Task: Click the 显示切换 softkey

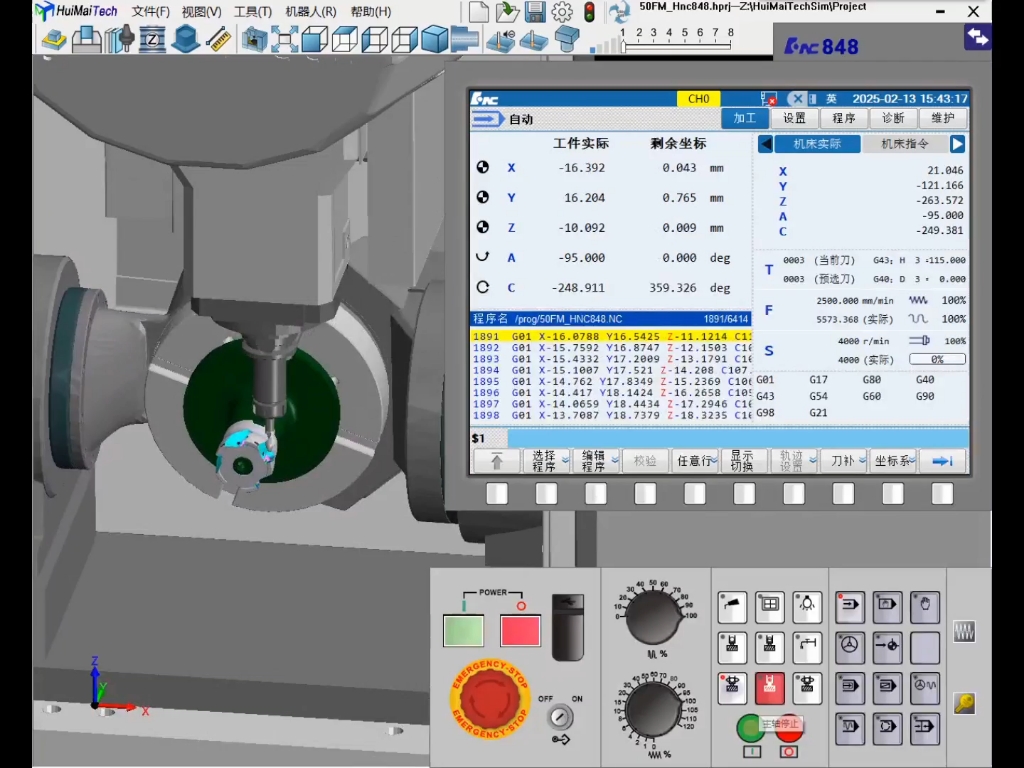Action: pos(745,461)
